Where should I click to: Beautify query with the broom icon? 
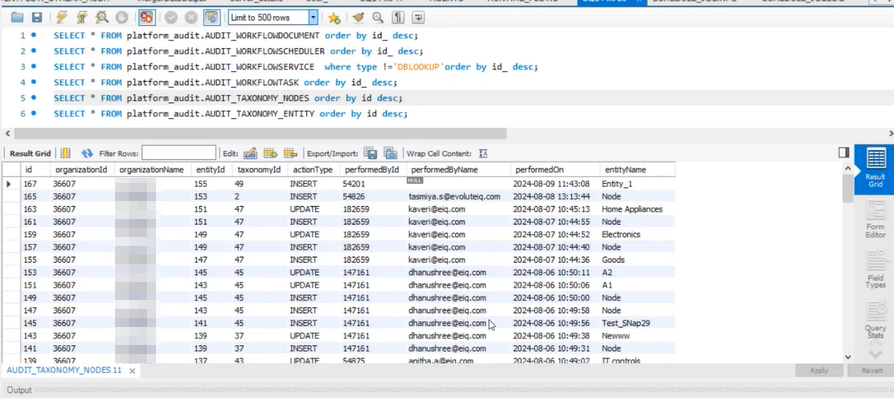pyautogui.click(x=358, y=18)
